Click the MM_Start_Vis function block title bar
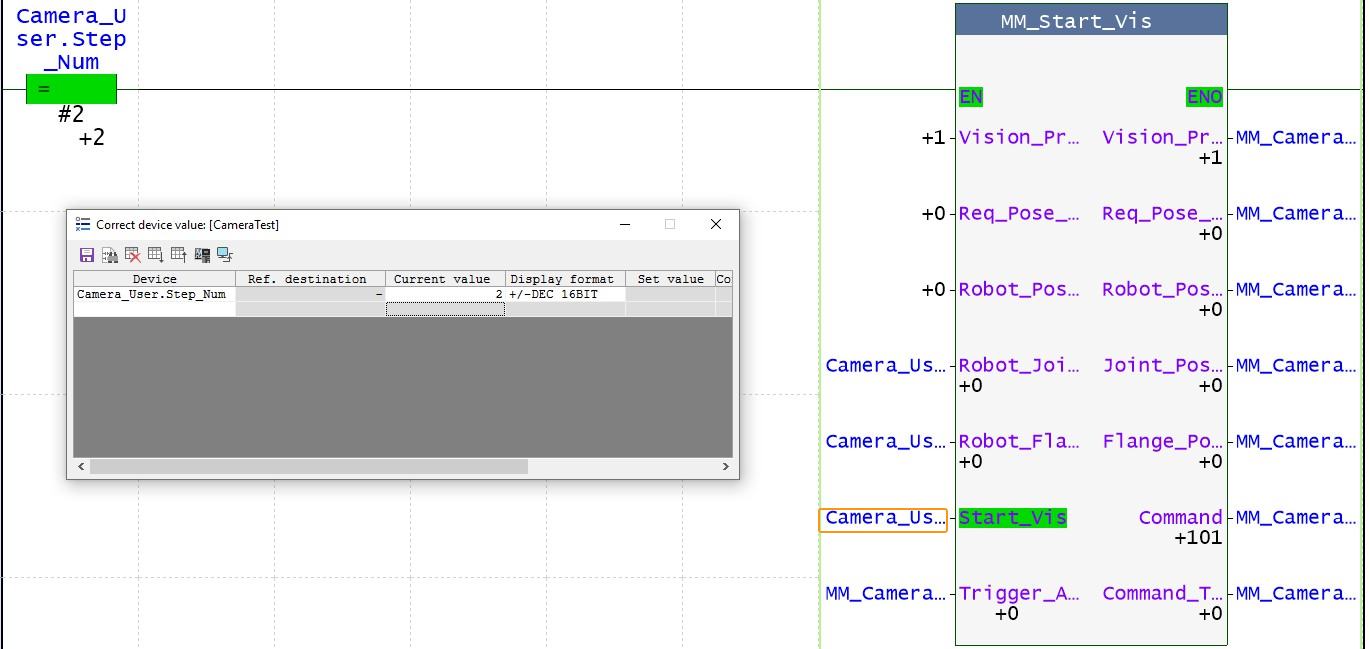 click(1090, 19)
